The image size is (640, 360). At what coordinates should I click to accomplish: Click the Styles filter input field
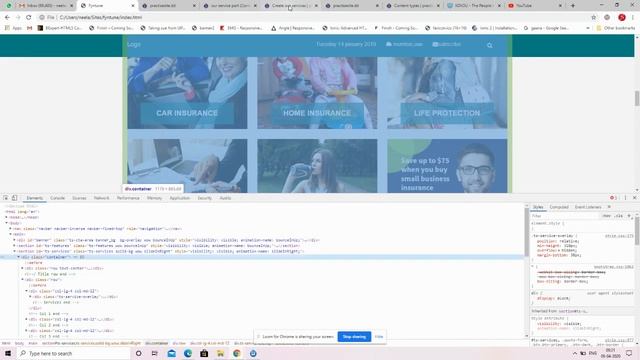565,216
